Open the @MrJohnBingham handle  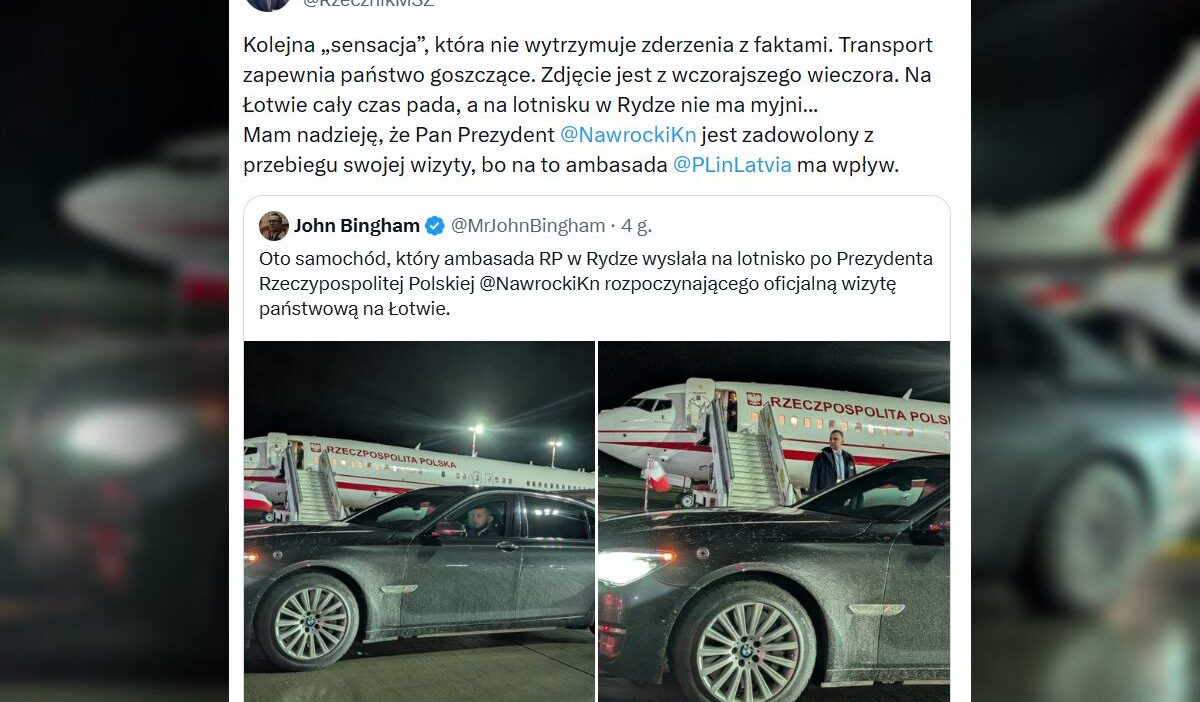point(528,226)
